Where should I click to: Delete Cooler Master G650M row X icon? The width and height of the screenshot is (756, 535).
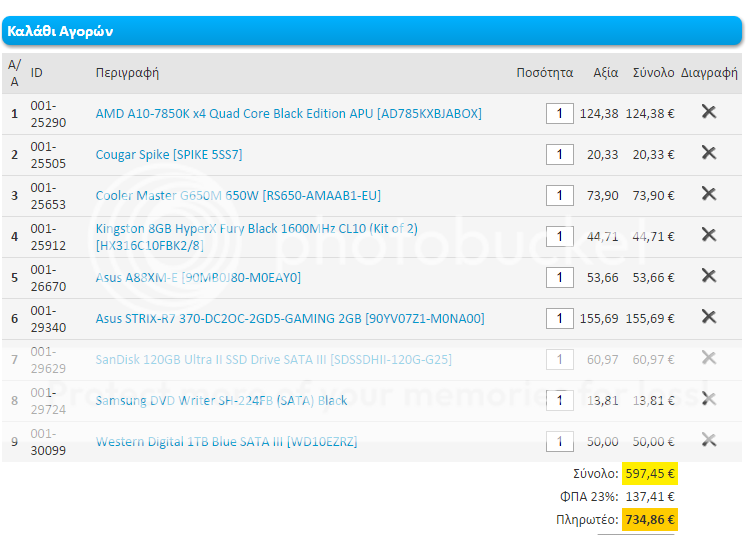tap(709, 194)
